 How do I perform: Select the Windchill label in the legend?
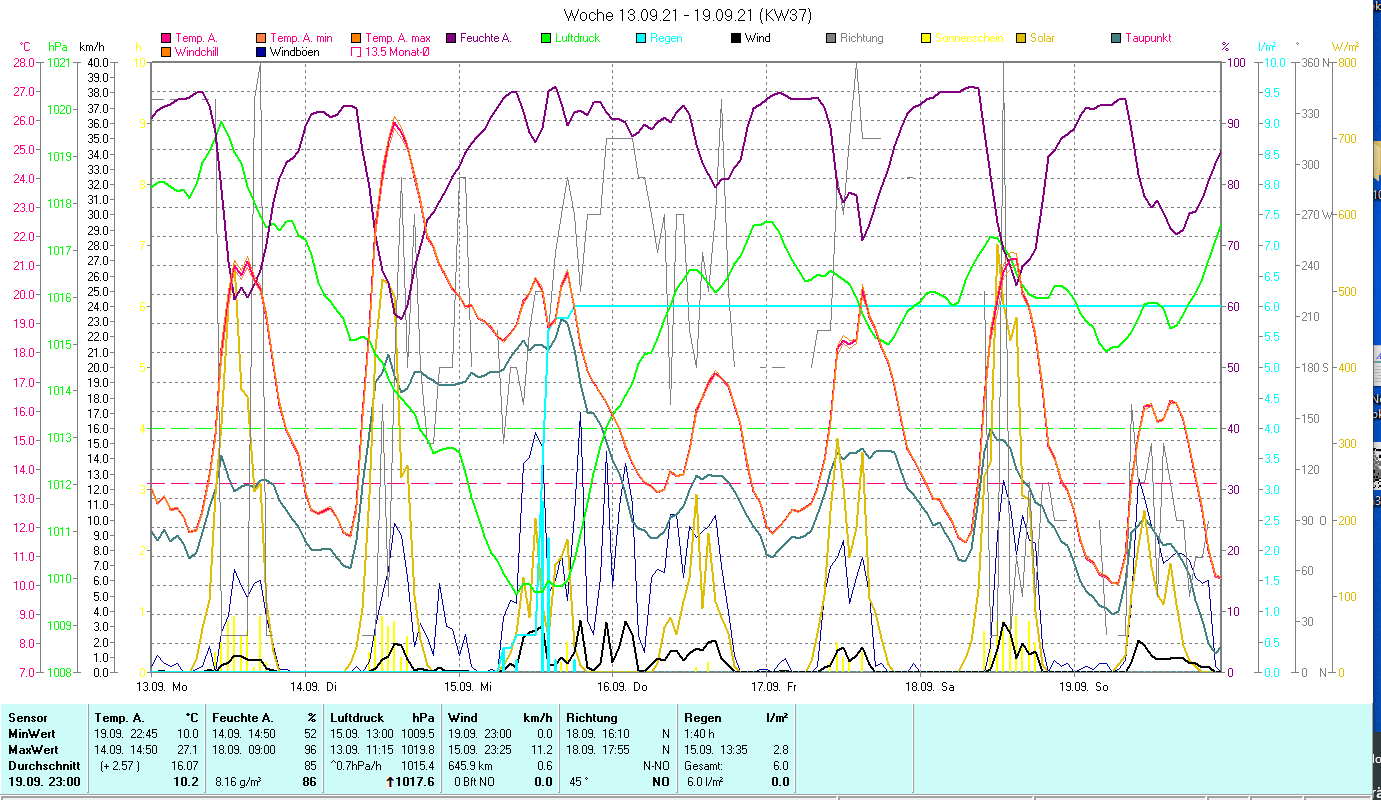coord(199,52)
